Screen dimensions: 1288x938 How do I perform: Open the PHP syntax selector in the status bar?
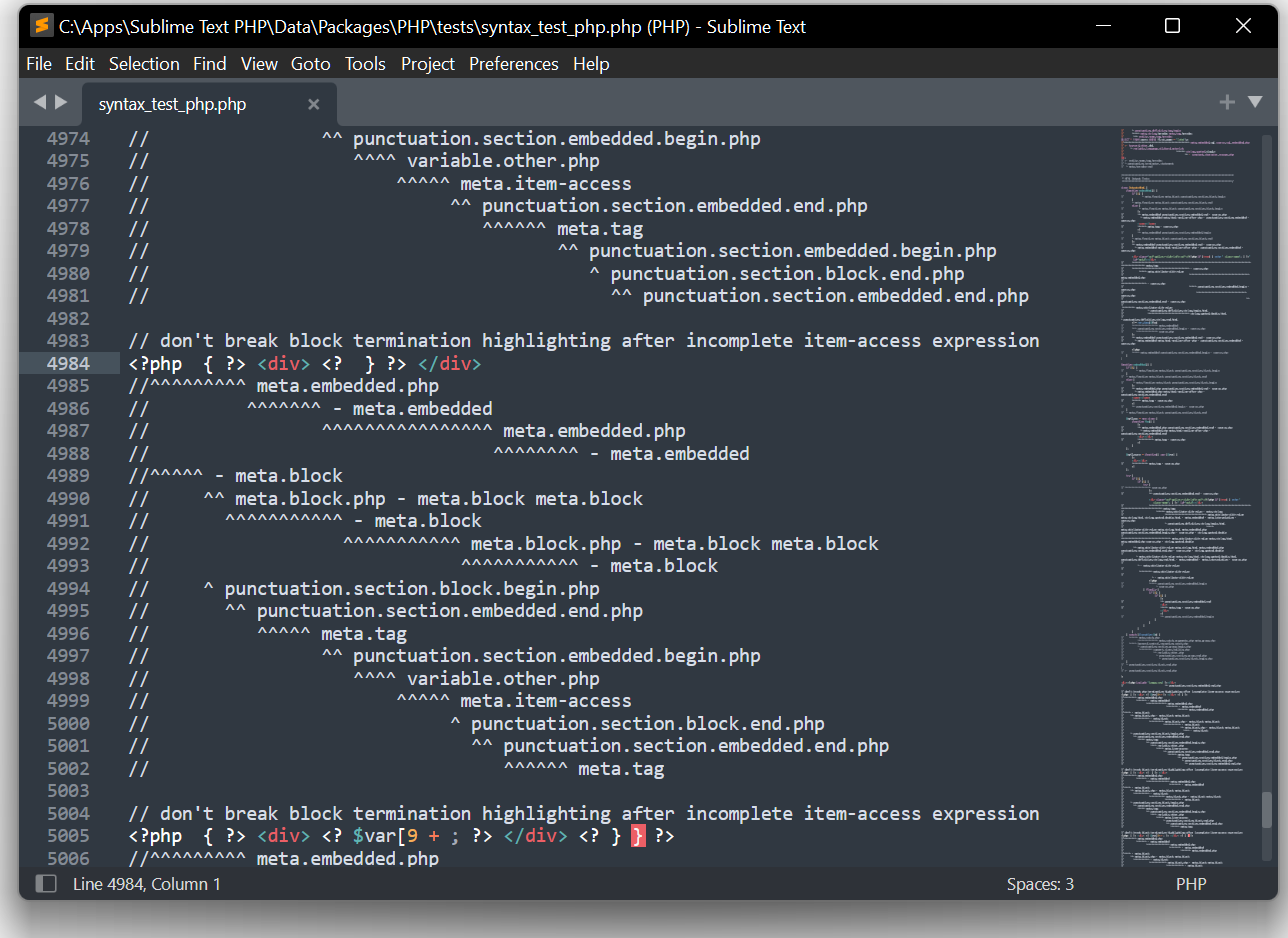tap(1191, 883)
